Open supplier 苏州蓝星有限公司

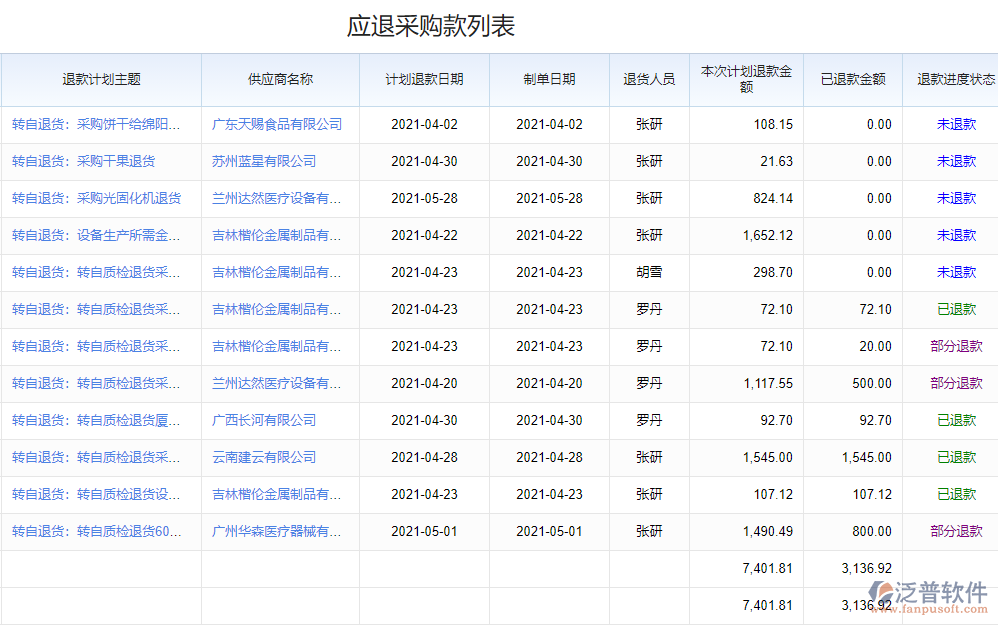pyautogui.click(x=264, y=162)
